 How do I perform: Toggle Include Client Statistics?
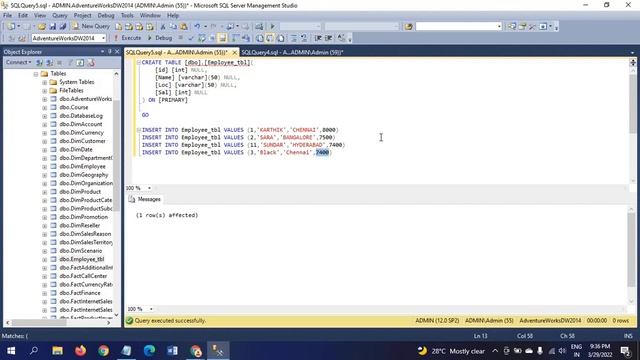coord(246,38)
